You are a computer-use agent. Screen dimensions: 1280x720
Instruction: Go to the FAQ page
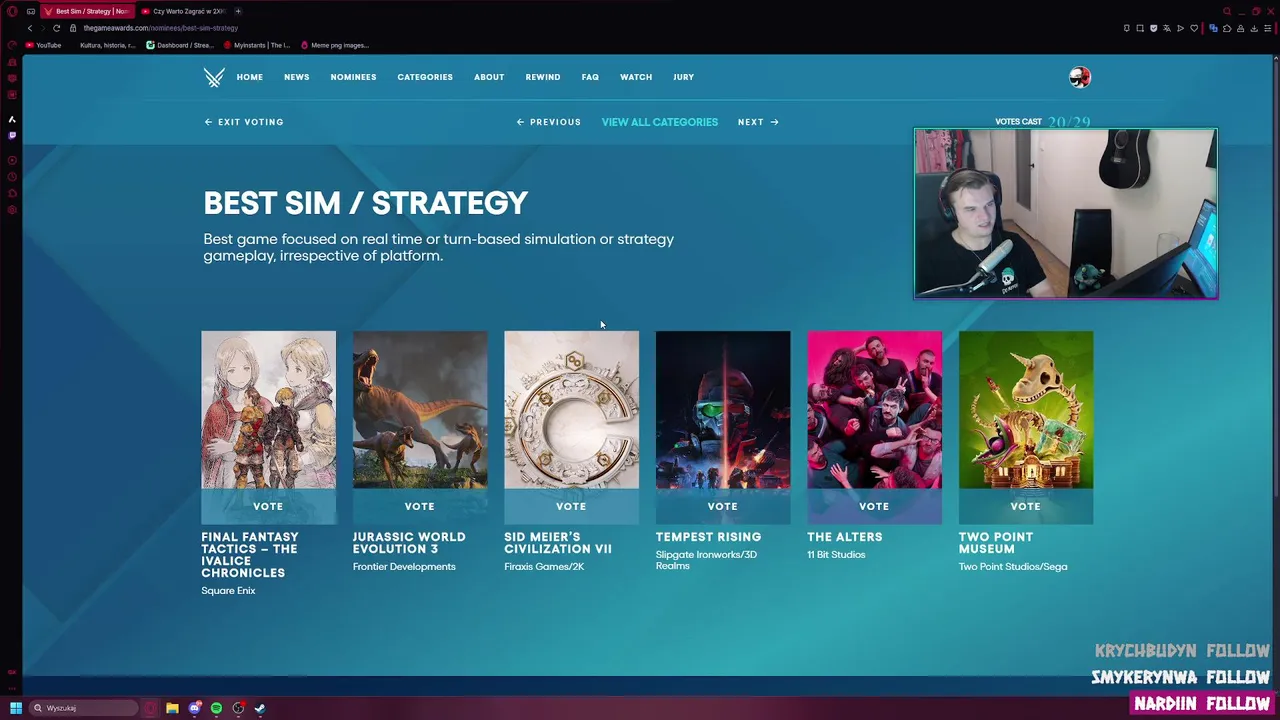[590, 77]
